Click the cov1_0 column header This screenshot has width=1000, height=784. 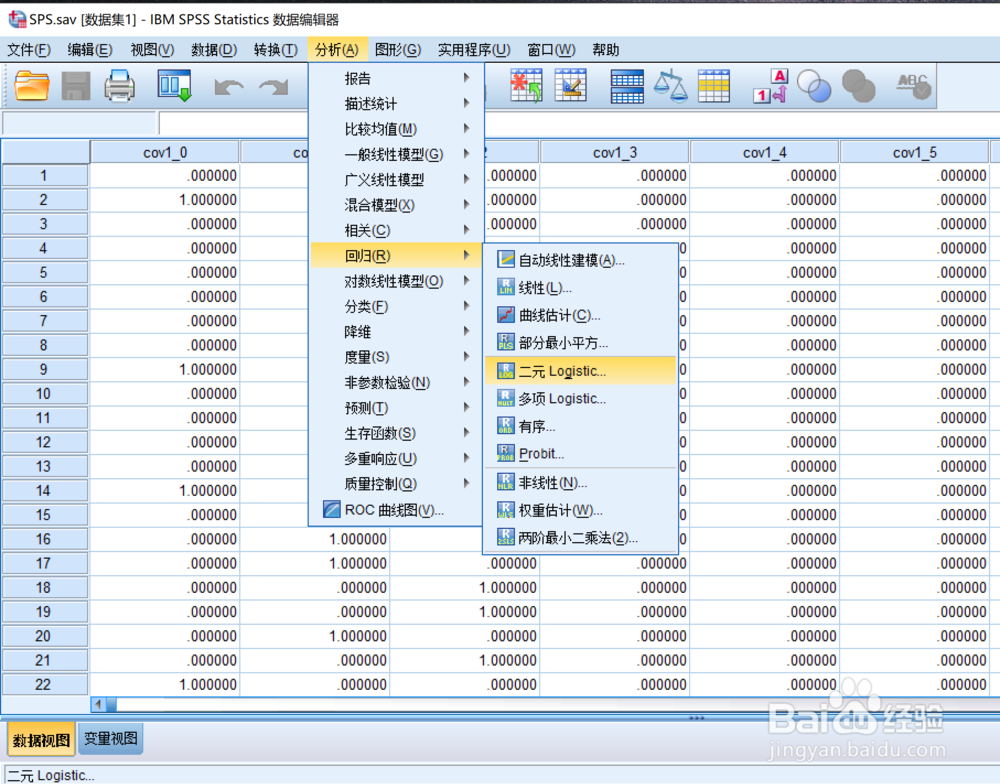pos(165,152)
